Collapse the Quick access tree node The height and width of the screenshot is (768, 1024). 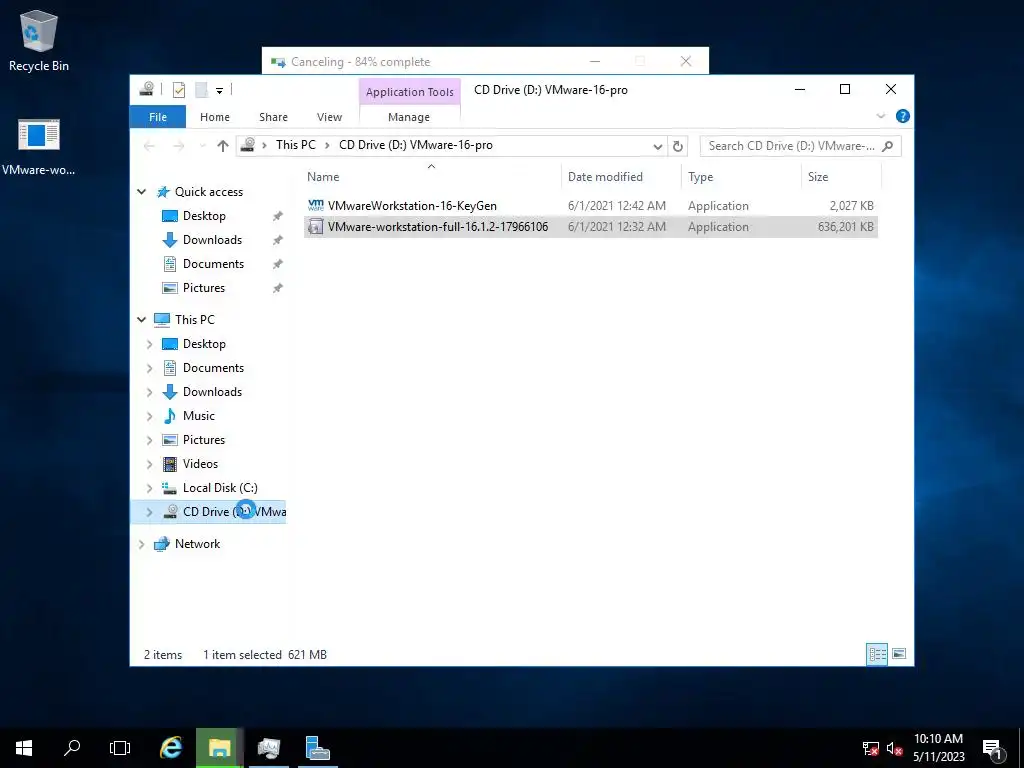pyautogui.click(x=142, y=191)
